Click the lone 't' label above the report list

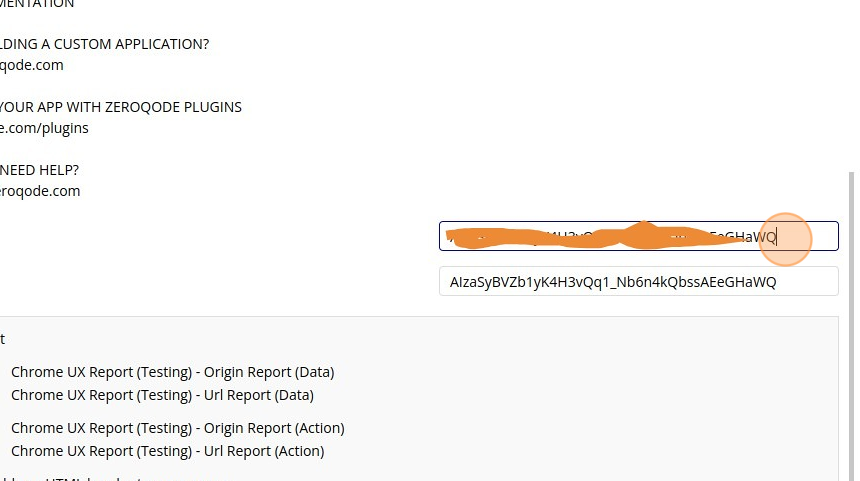pos(3,339)
